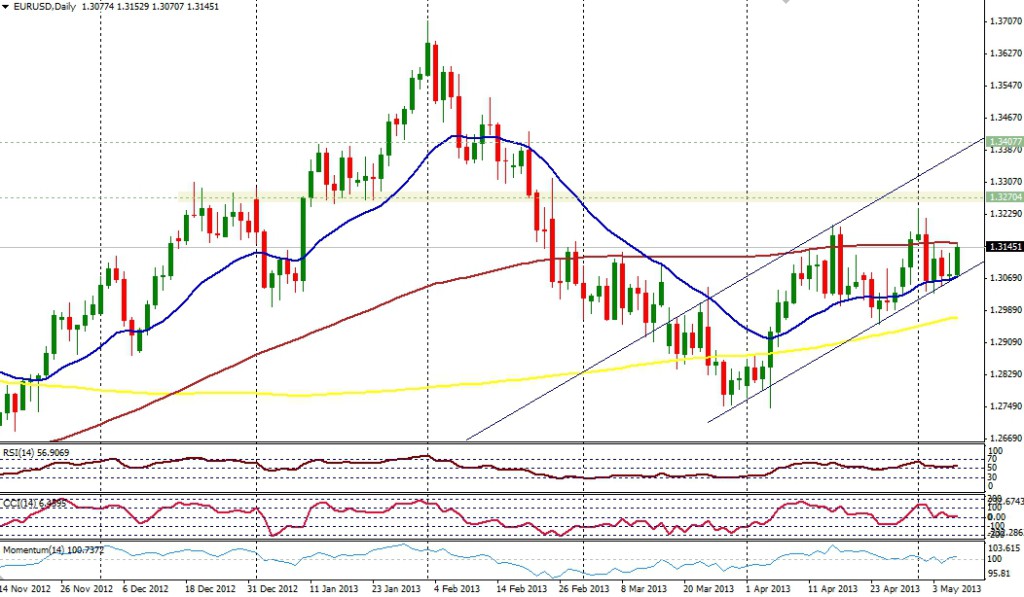The height and width of the screenshot is (597, 1024).
Task: Select the yellow shaded resistance zone
Action: [580, 196]
